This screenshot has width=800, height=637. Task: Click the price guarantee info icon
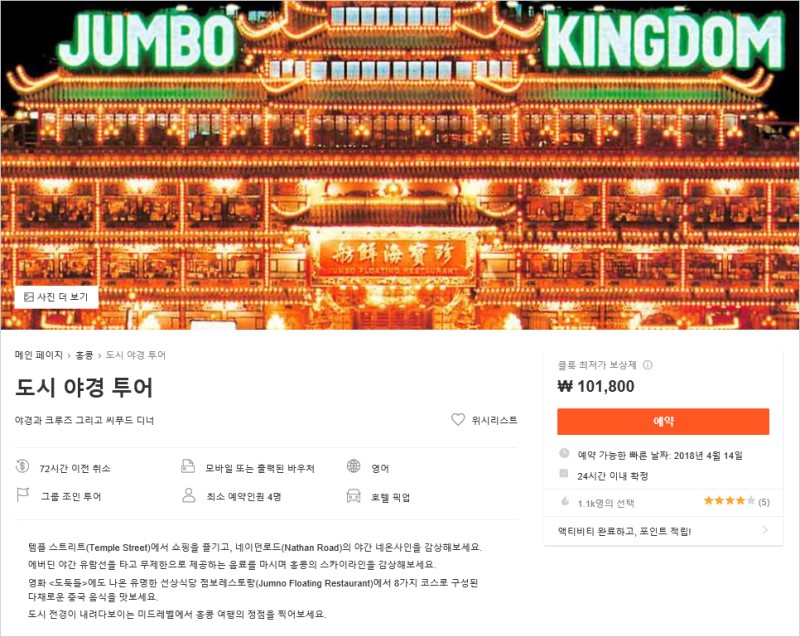tap(647, 365)
